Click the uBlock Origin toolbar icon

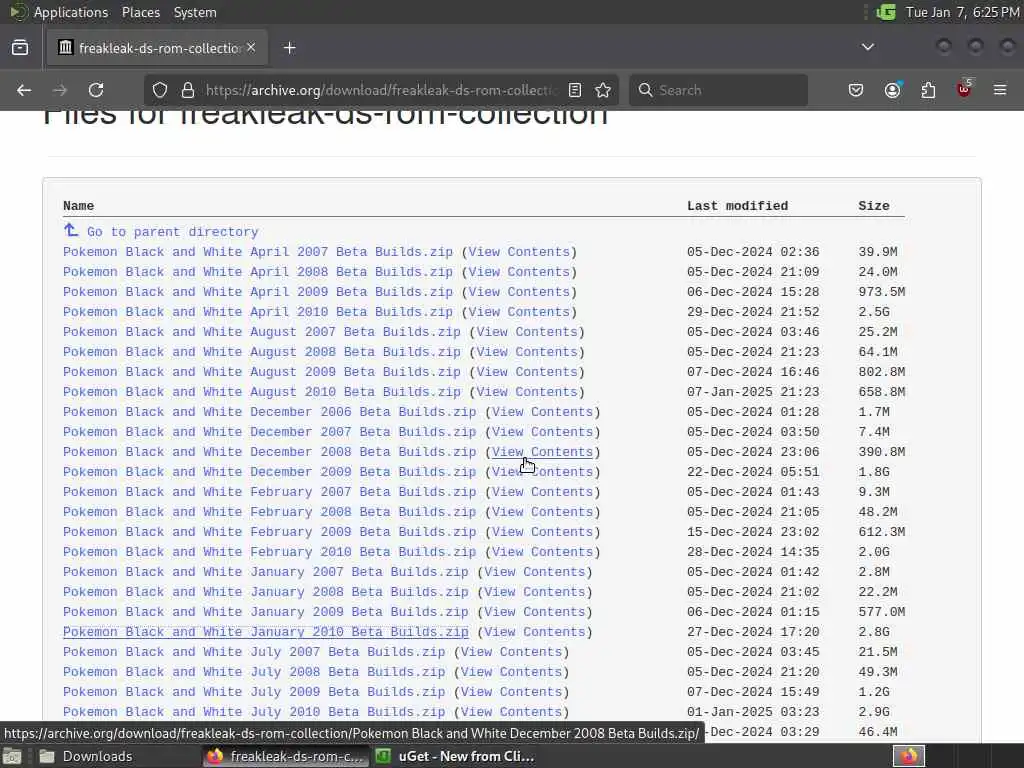tap(964, 89)
